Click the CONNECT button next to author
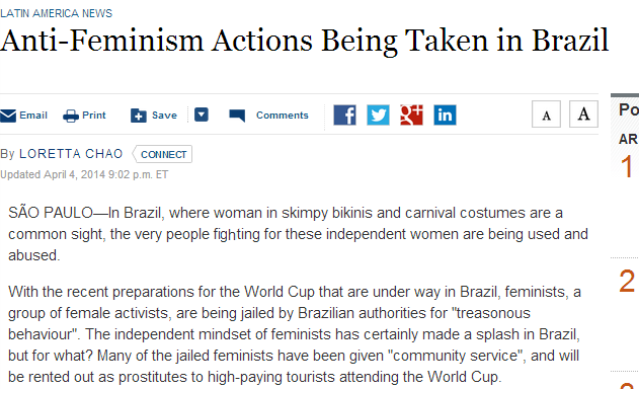This screenshot has height=394, width=639. pyautogui.click(x=163, y=154)
